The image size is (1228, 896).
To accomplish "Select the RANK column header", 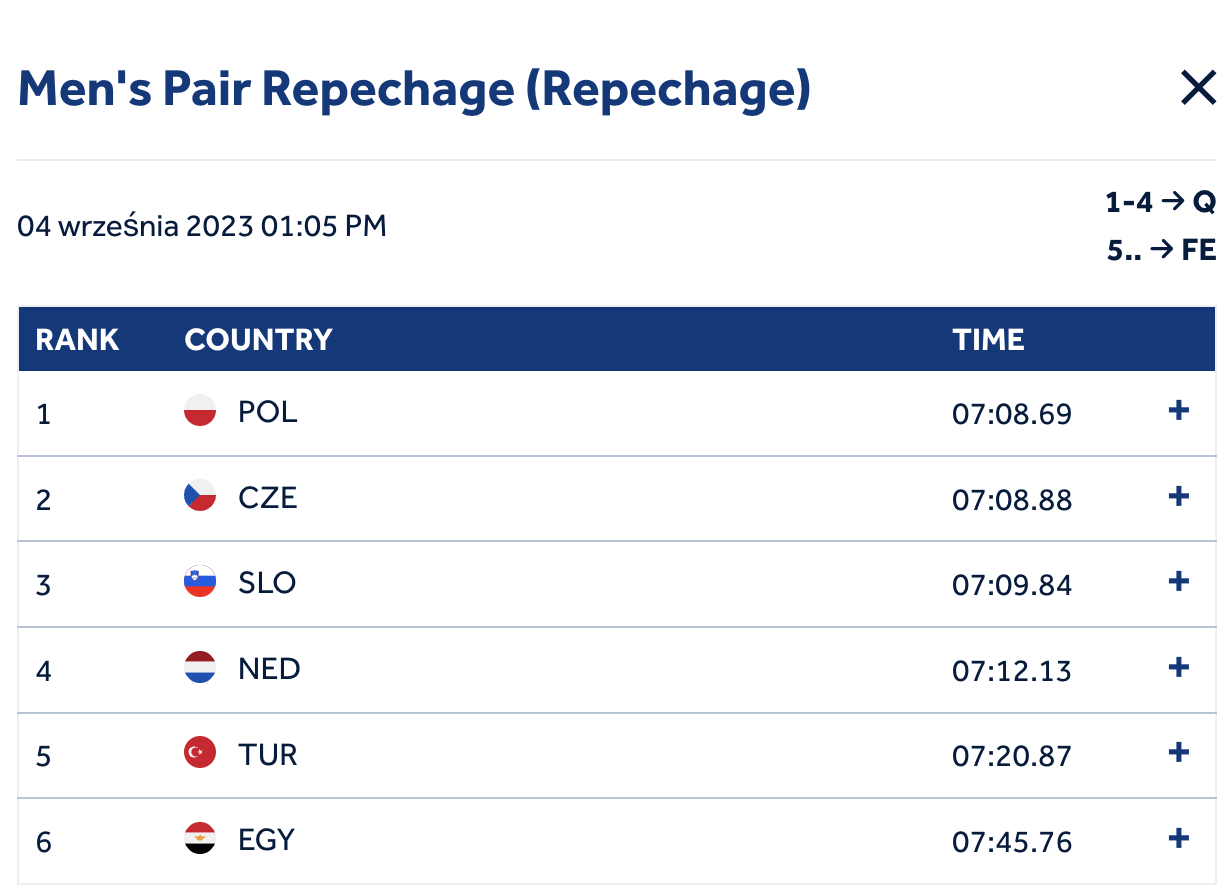I will [x=77, y=340].
